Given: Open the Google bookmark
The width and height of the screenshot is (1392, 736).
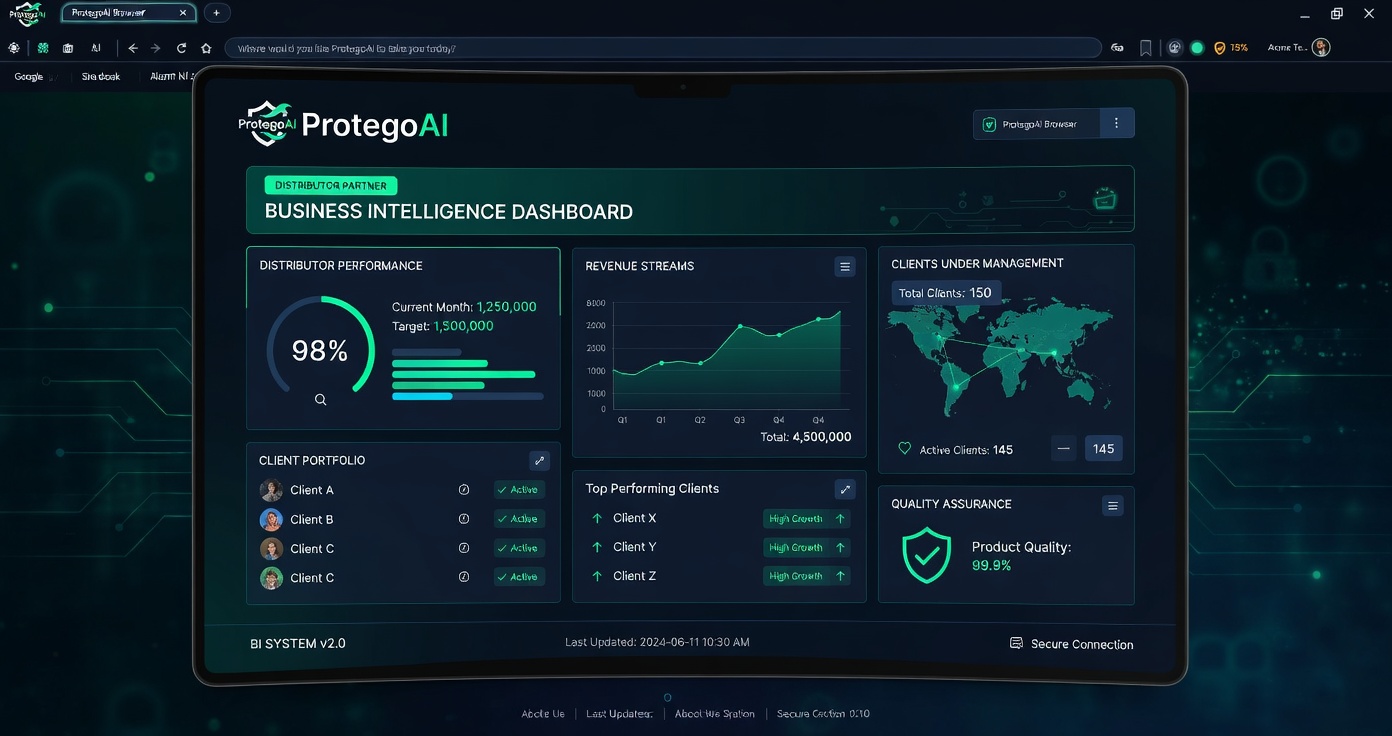Looking at the screenshot, I should [x=29, y=77].
